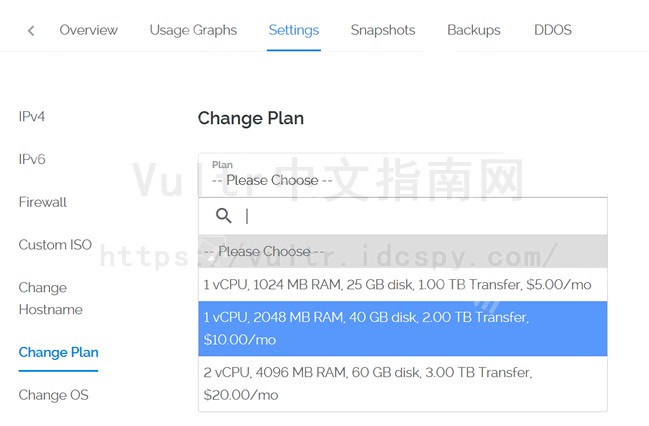Choose the '-- Please Choose --' placeholder option
649x426 pixels.
(x=403, y=251)
